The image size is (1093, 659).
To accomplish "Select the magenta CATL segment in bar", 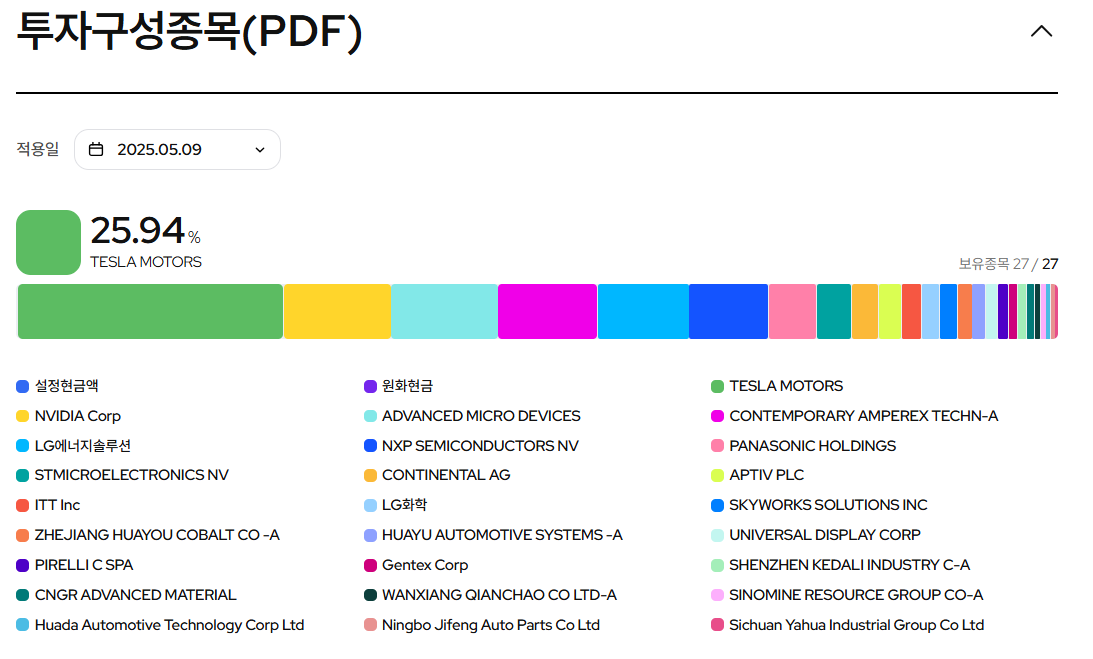I will (x=547, y=312).
